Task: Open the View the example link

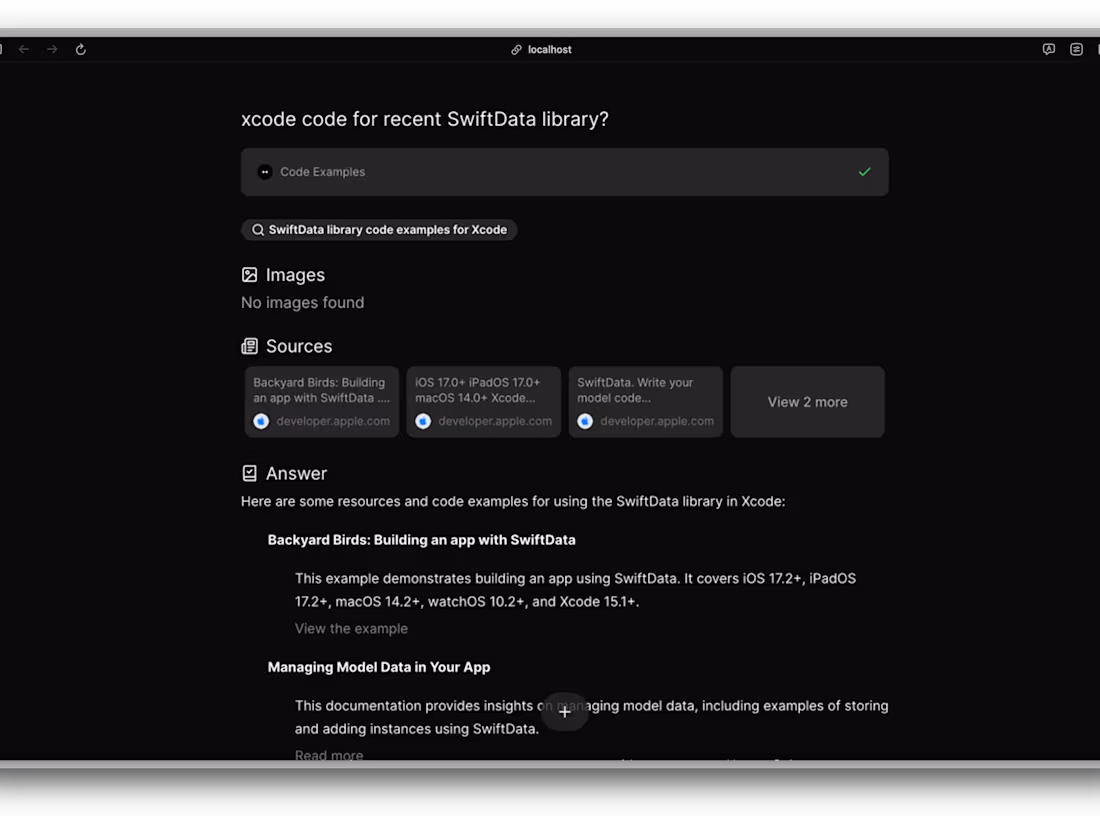Action: pos(351,628)
